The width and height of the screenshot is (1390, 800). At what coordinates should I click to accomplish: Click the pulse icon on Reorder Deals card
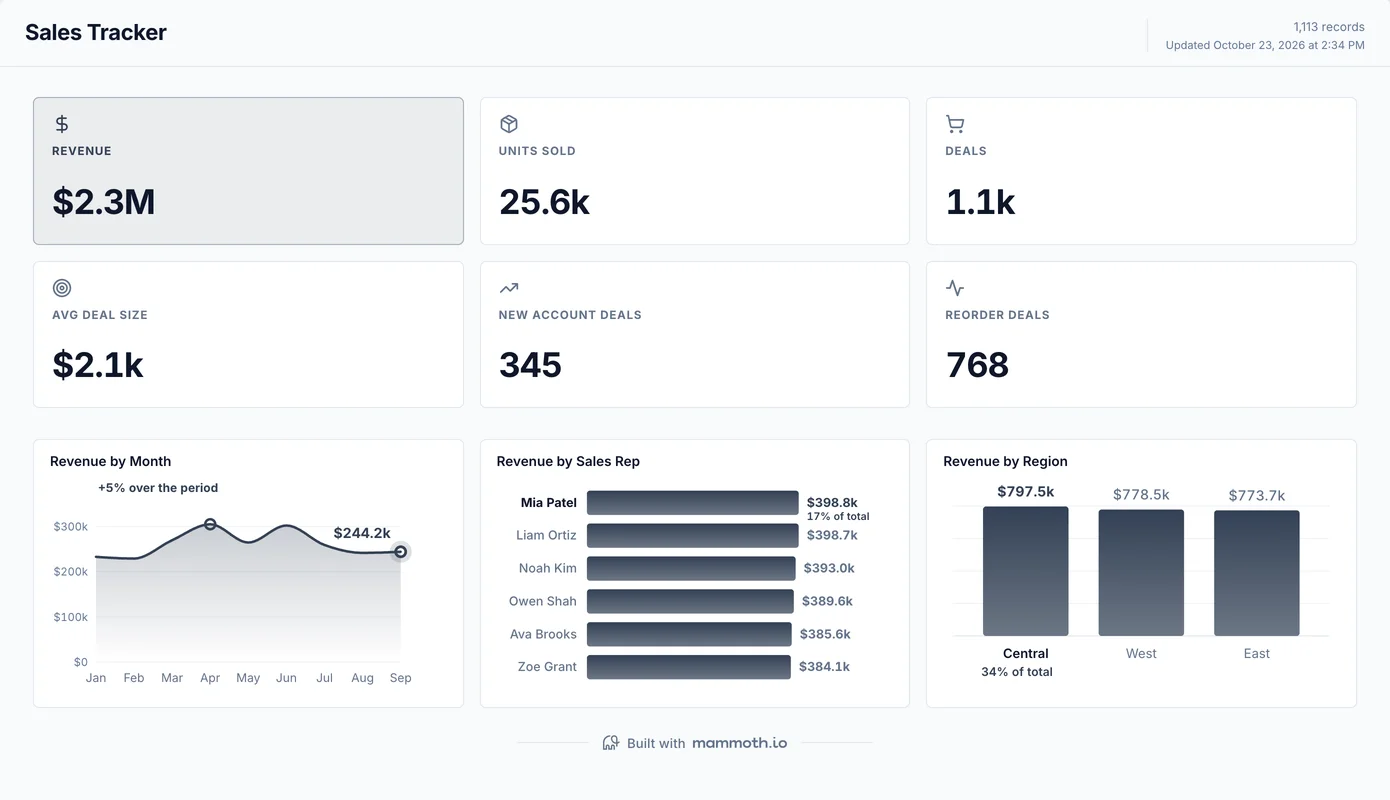tap(955, 288)
